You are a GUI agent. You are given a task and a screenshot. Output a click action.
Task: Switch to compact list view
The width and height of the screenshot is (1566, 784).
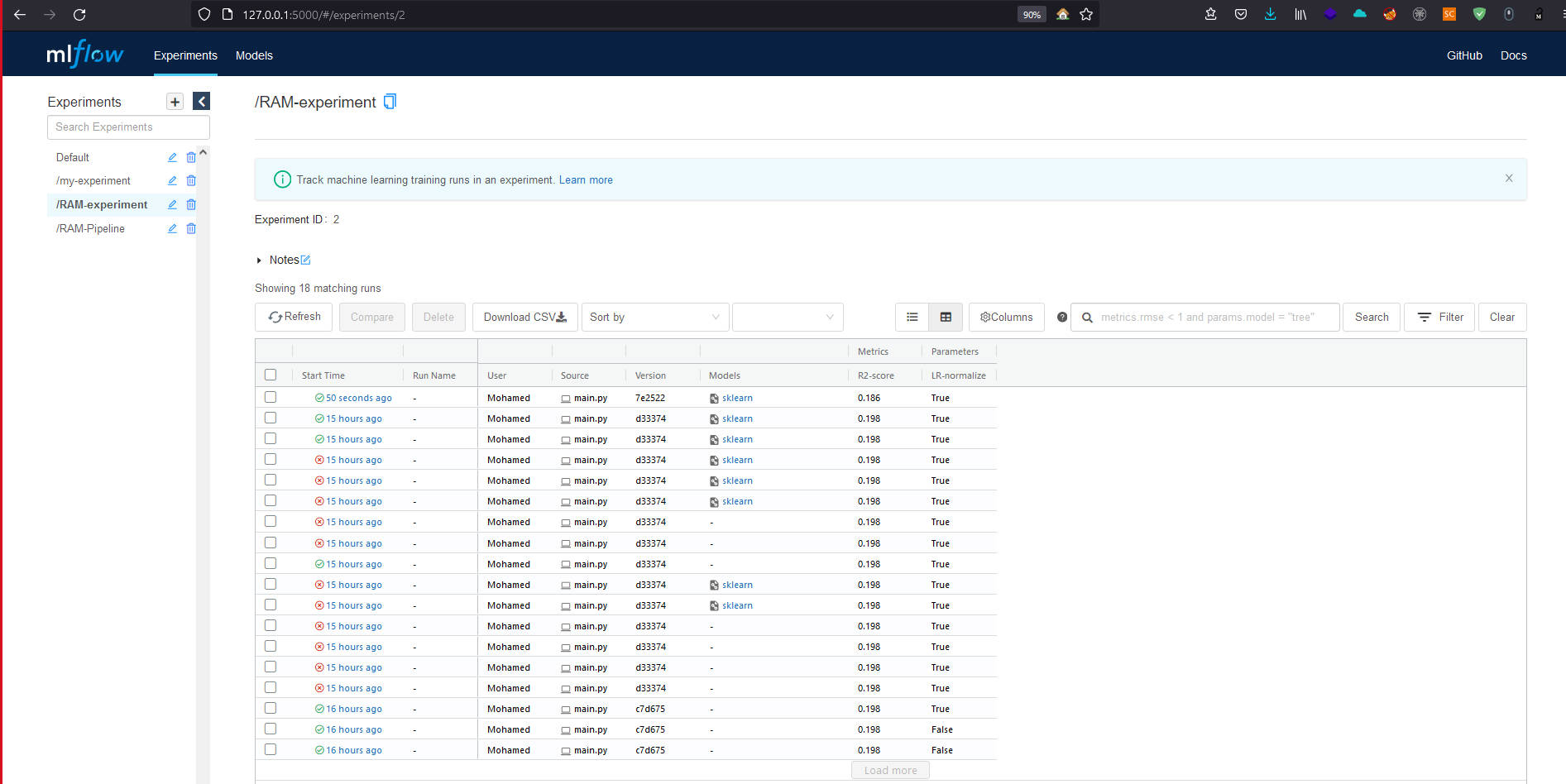912,317
